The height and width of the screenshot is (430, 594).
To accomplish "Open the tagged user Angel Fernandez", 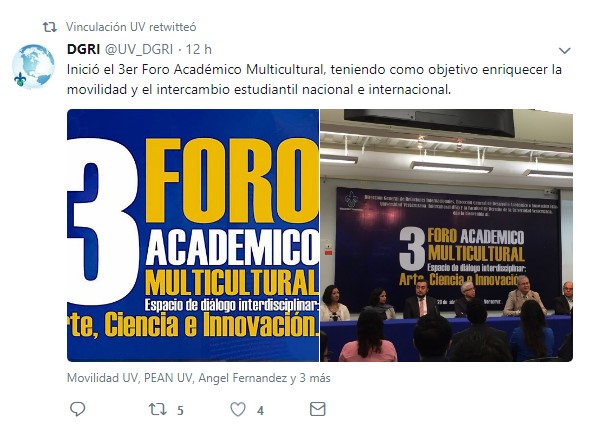I will [x=243, y=378].
